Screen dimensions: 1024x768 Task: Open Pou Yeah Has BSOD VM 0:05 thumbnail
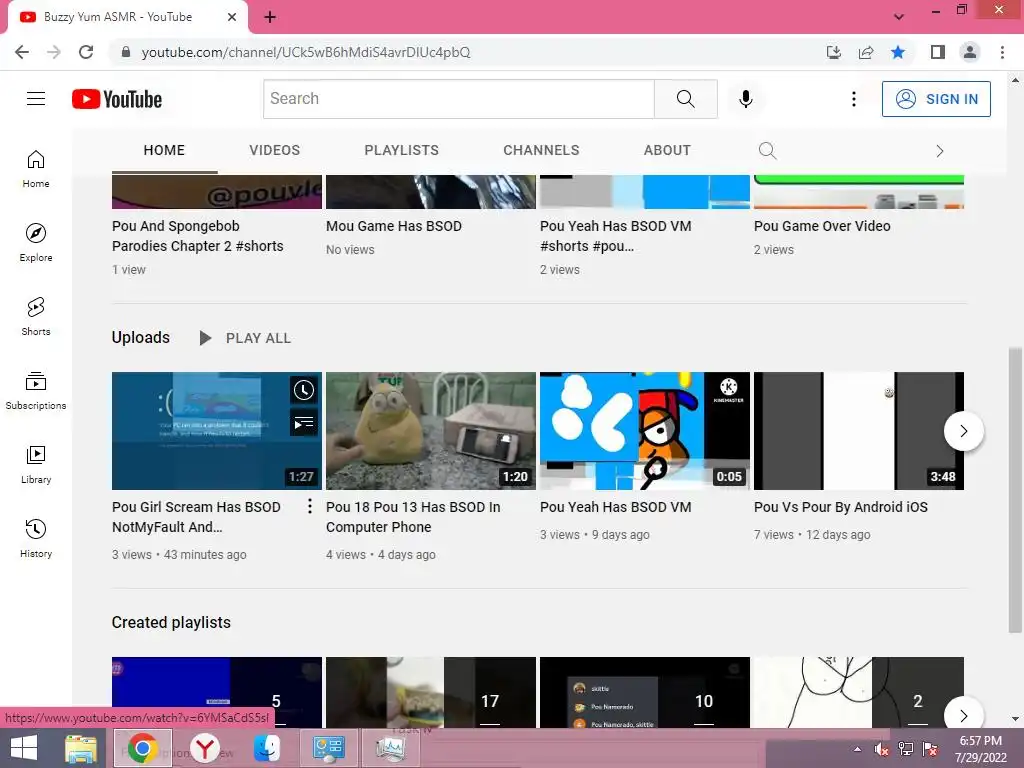(645, 431)
